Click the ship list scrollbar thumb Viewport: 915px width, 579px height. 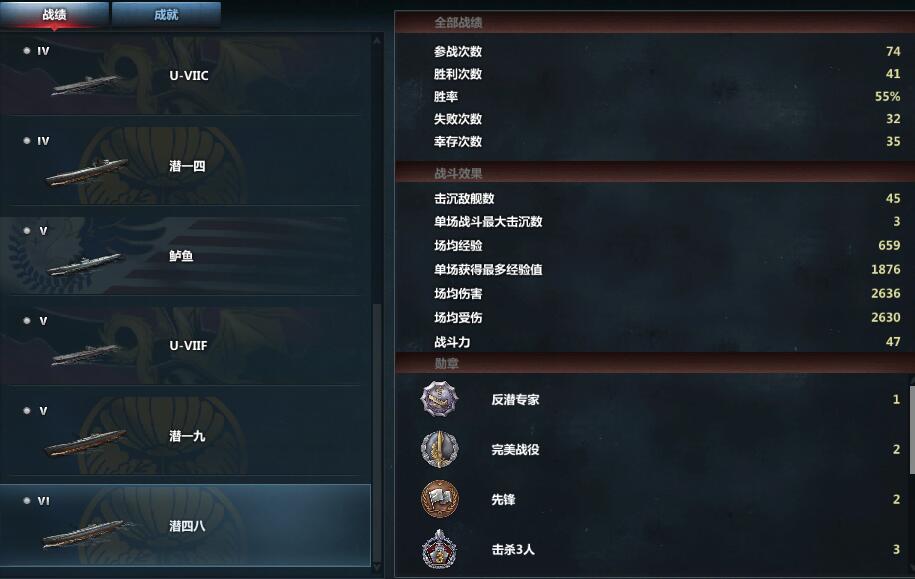pyautogui.click(x=377, y=432)
